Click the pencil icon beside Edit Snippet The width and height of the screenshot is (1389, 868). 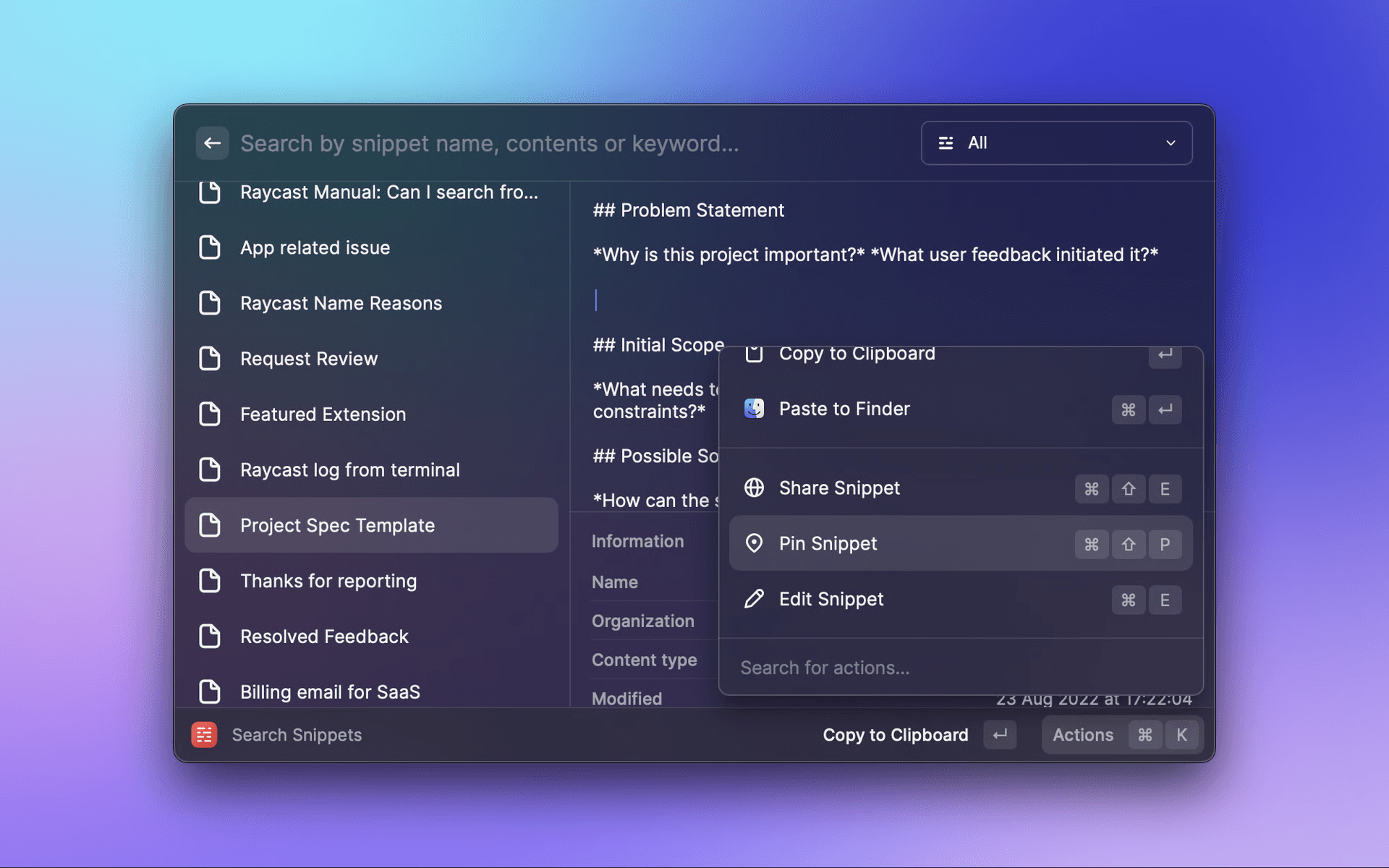coord(755,599)
